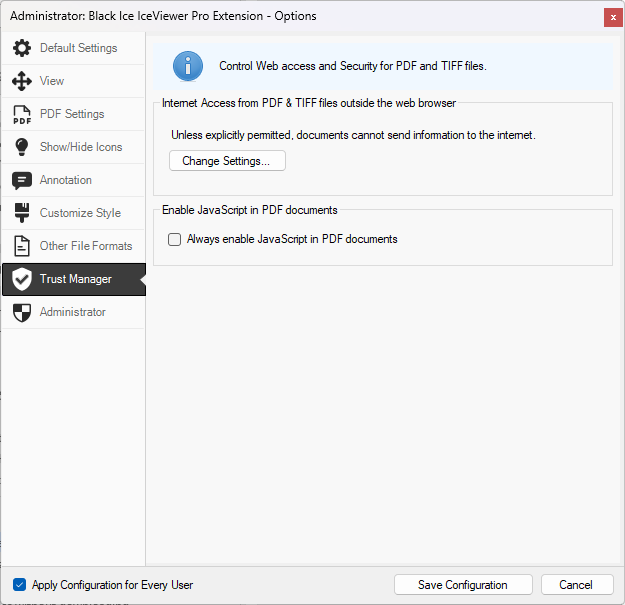
Task: Open the Default Settings section
Action: (x=73, y=48)
